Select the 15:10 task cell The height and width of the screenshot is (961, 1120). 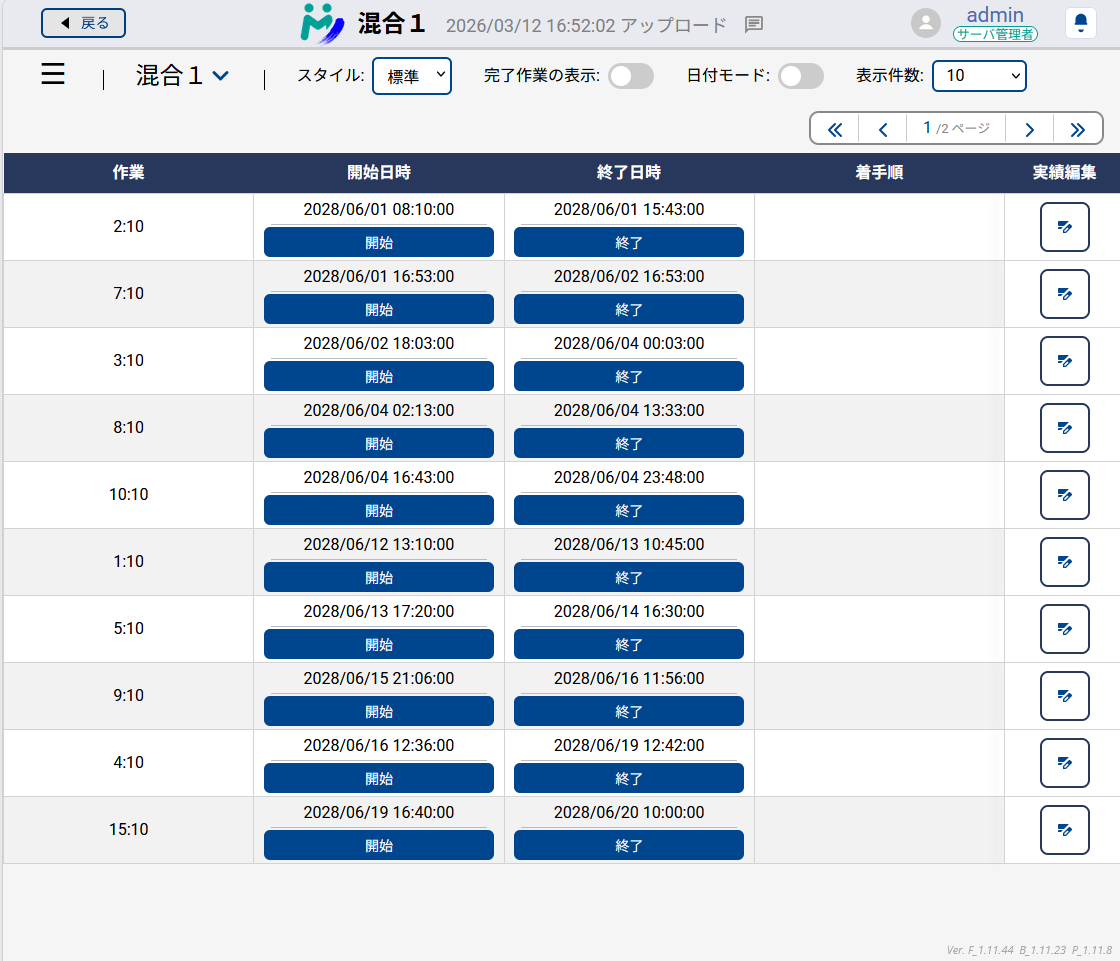point(129,830)
